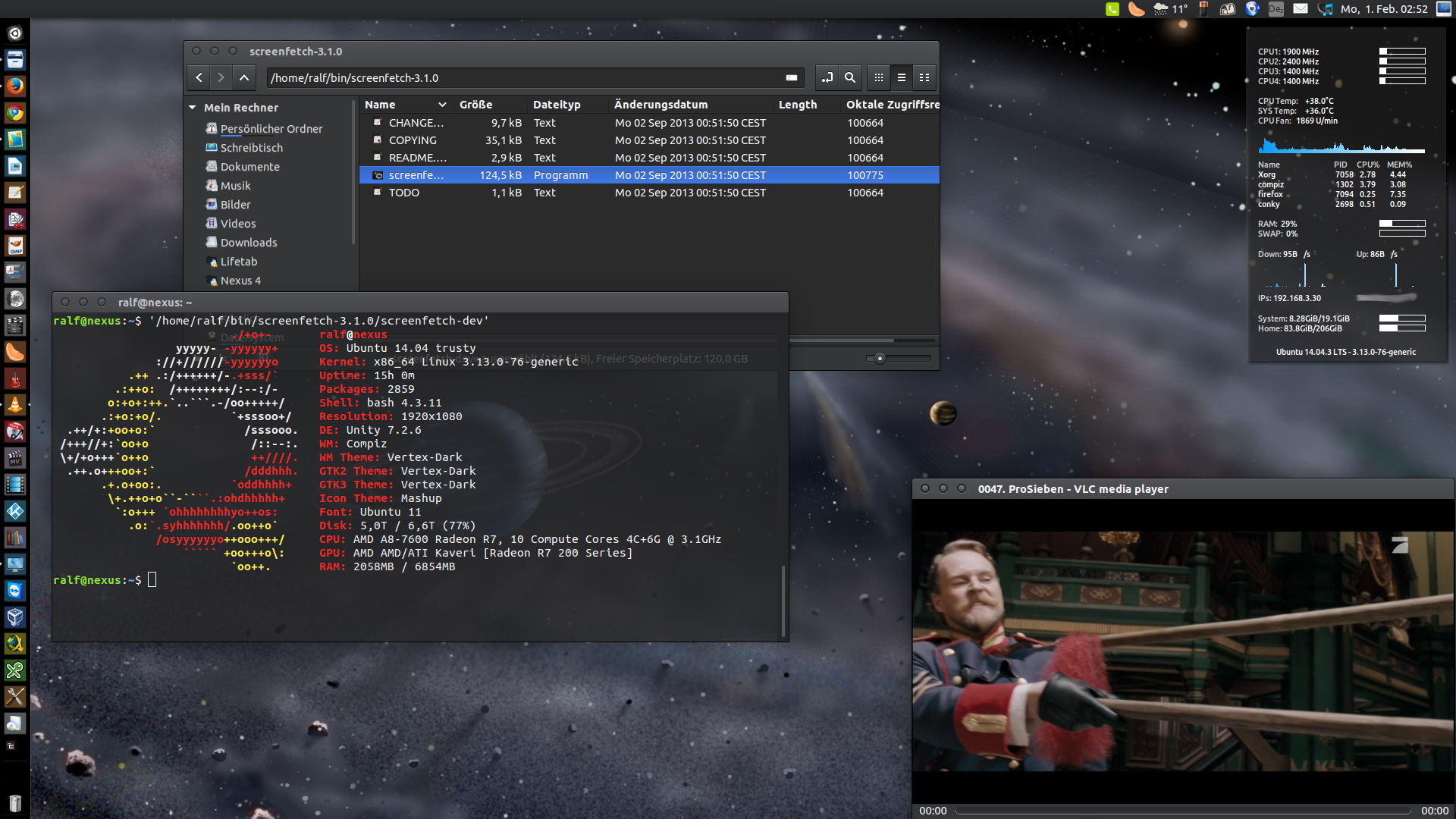
Task: Open the date and time menu
Action: pyautogui.click(x=1383, y=9)
